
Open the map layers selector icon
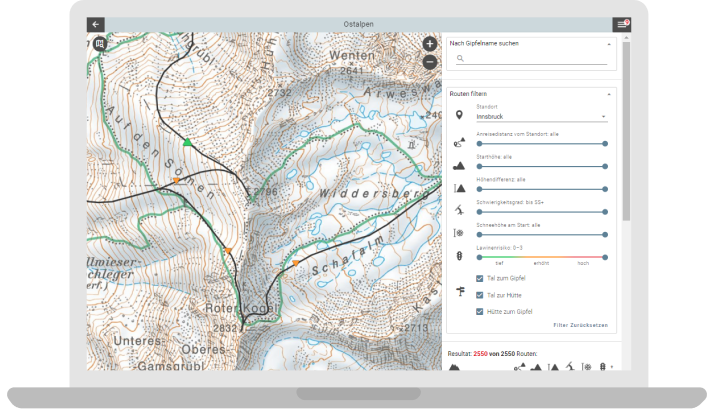100,43
